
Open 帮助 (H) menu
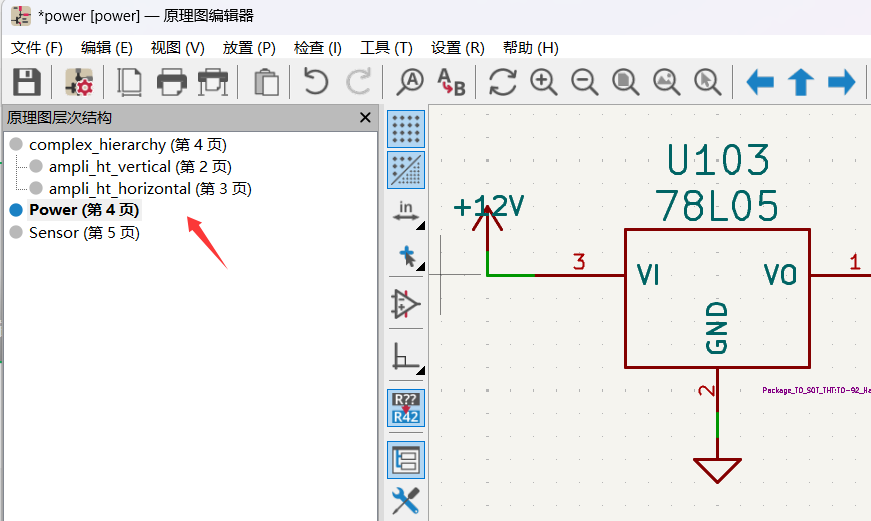[x=530, y=48]
